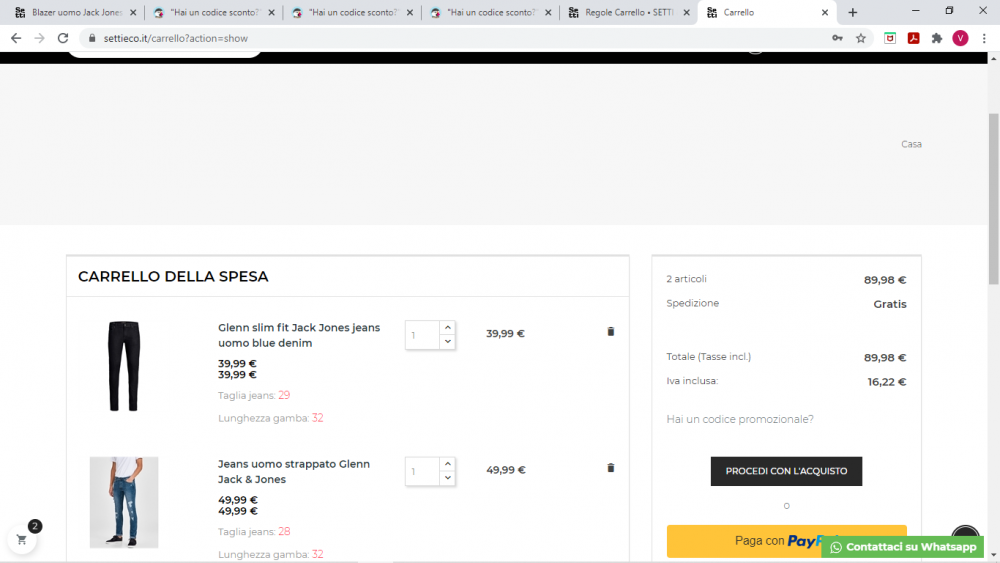
Task: Reload the Carrello page
Action: pos(62,38)
